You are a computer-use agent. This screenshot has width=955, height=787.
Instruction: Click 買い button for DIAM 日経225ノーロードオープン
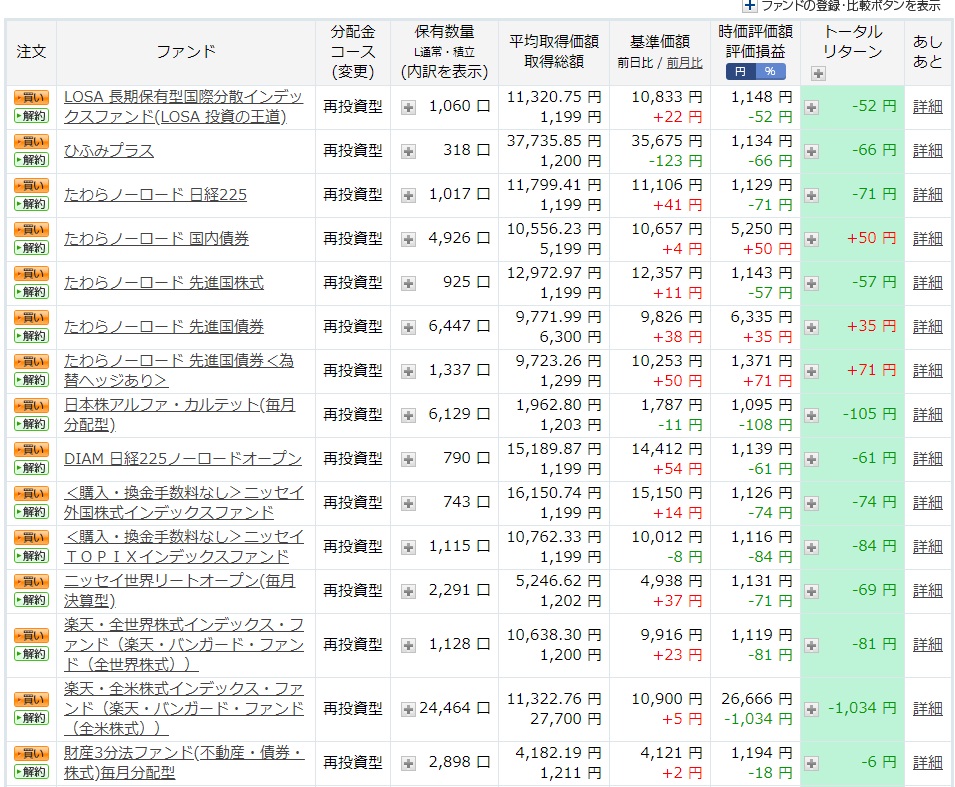coord(31,450)
